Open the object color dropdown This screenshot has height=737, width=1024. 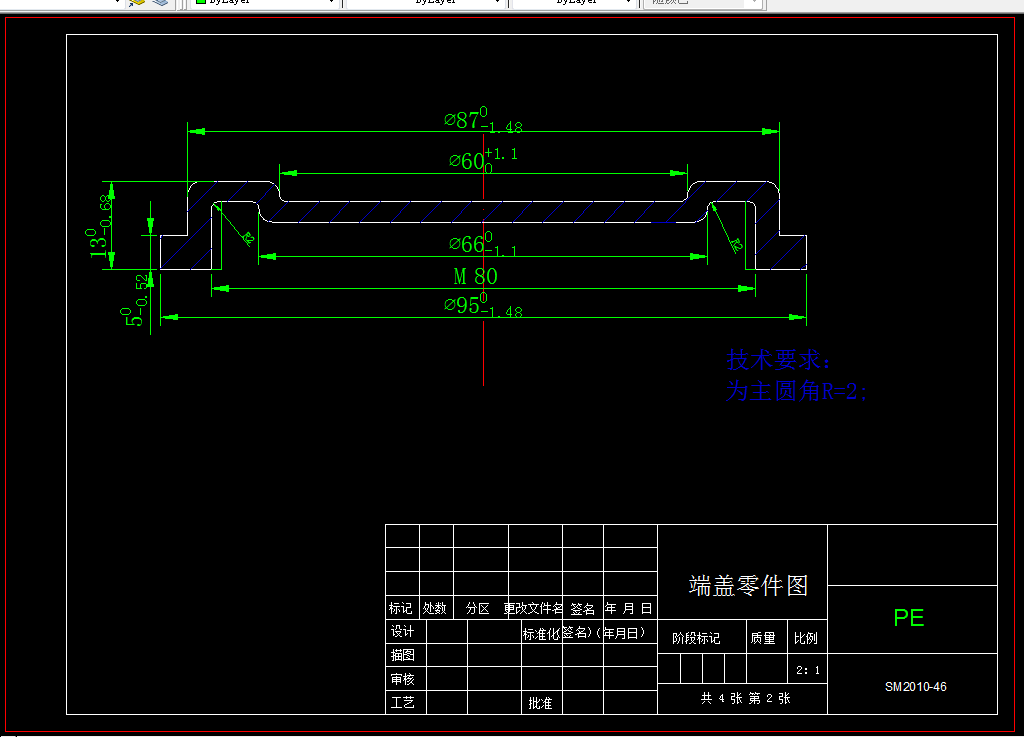tap(330, 3)
